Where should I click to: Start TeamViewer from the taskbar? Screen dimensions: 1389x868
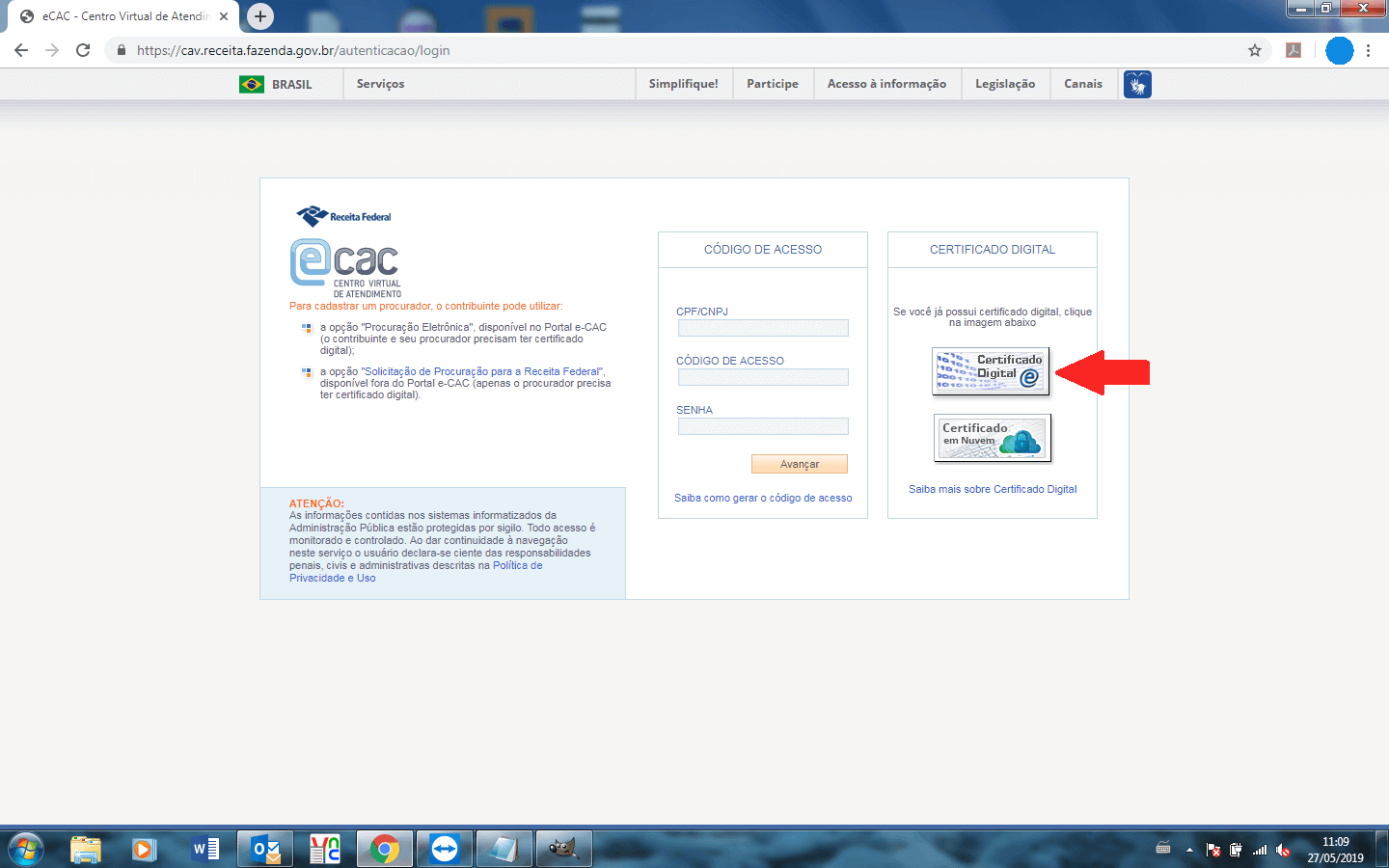coord(445,849)
